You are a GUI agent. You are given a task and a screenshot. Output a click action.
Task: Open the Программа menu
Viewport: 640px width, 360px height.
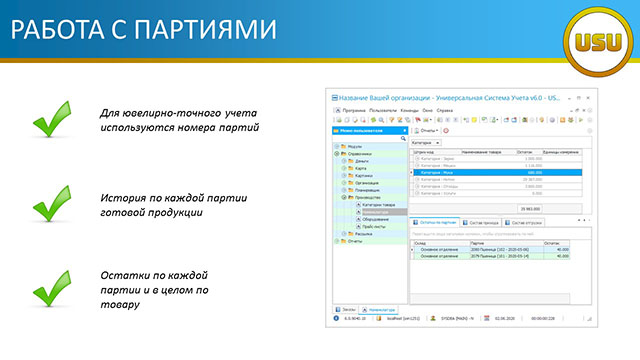click(x=354, y=110)
